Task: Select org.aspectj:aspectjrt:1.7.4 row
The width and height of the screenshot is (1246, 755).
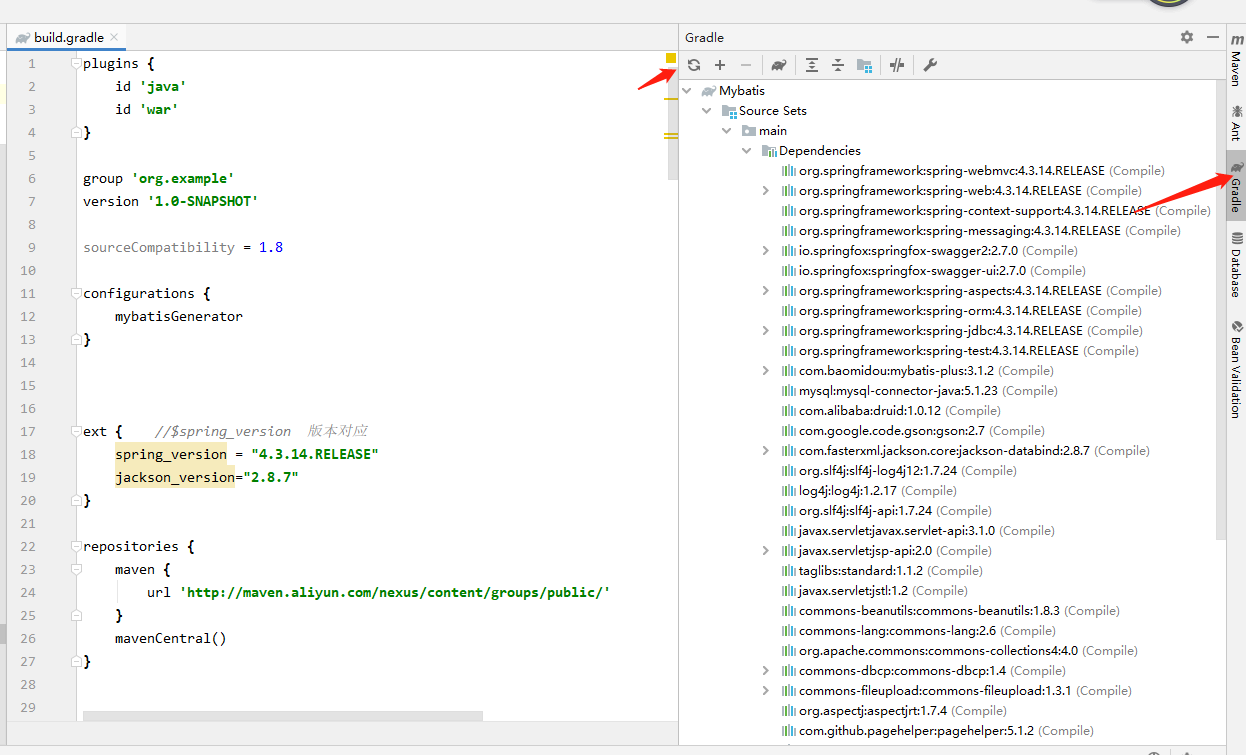Action: 893,711
